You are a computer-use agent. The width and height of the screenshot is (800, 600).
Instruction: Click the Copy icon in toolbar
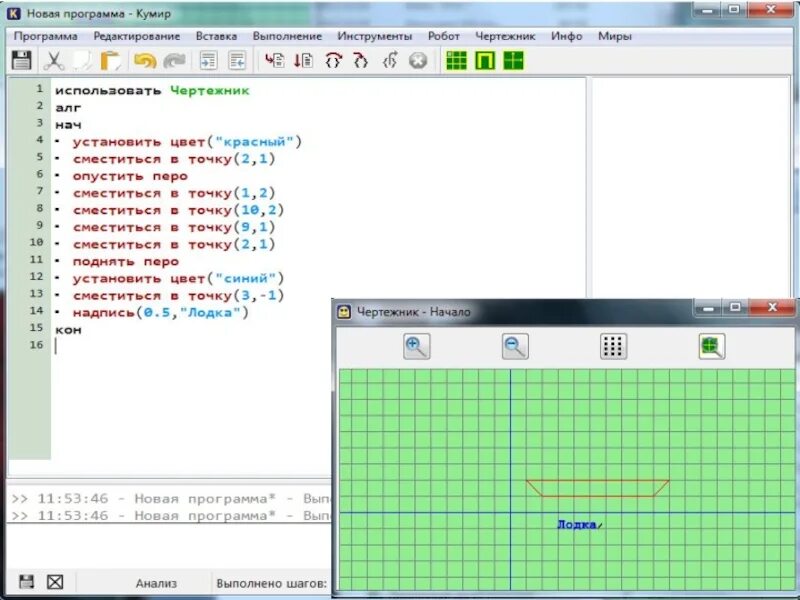82,61
